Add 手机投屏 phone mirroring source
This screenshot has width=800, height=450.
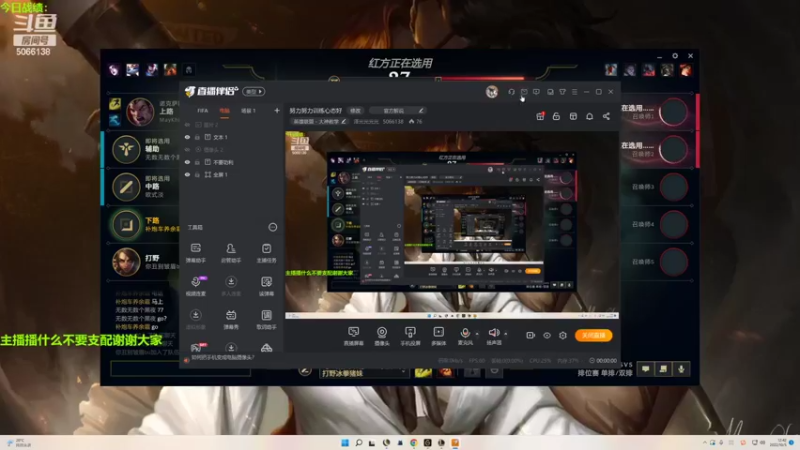point(410,336)
